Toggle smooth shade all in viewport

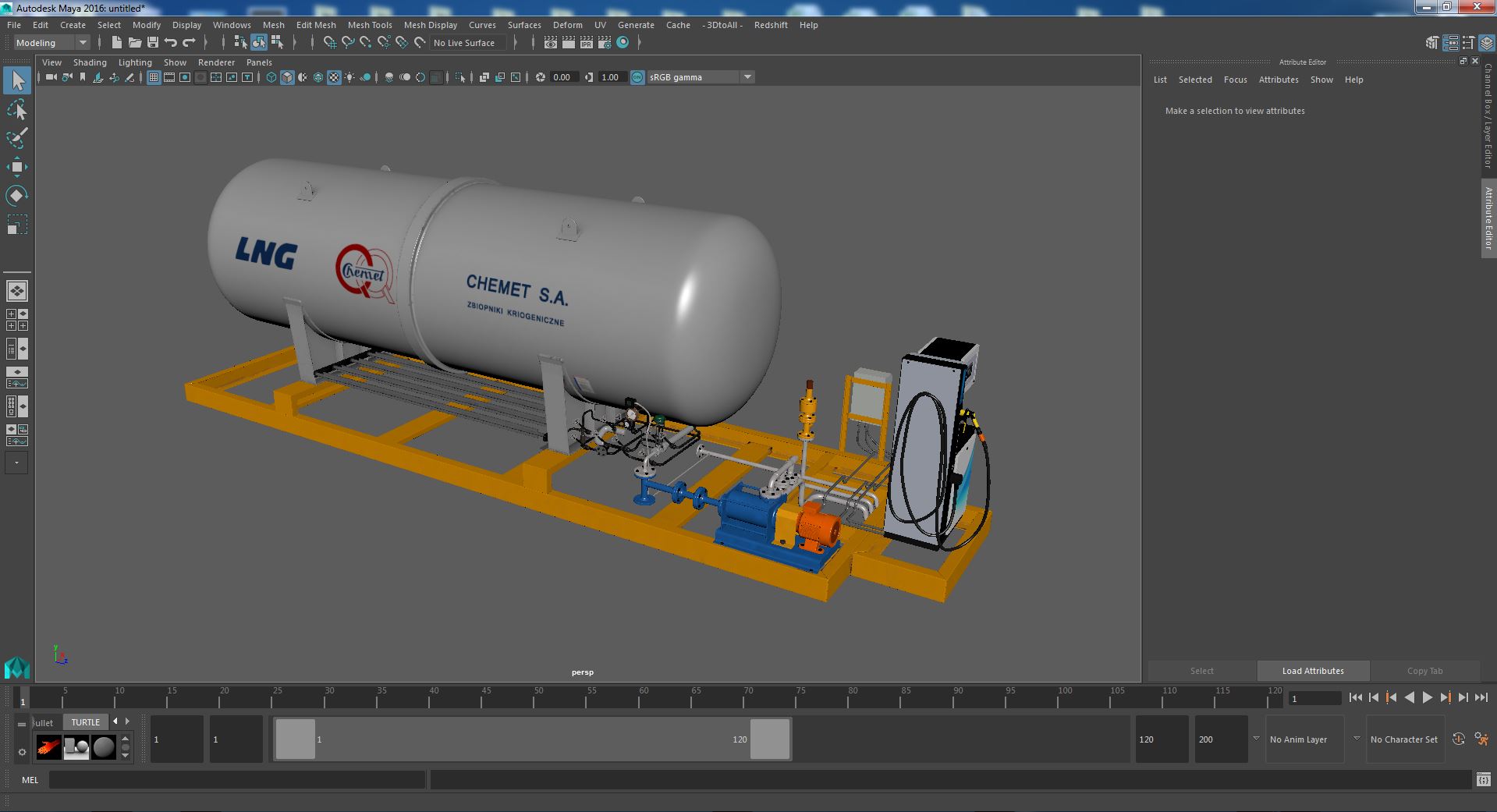coord(287,77)
